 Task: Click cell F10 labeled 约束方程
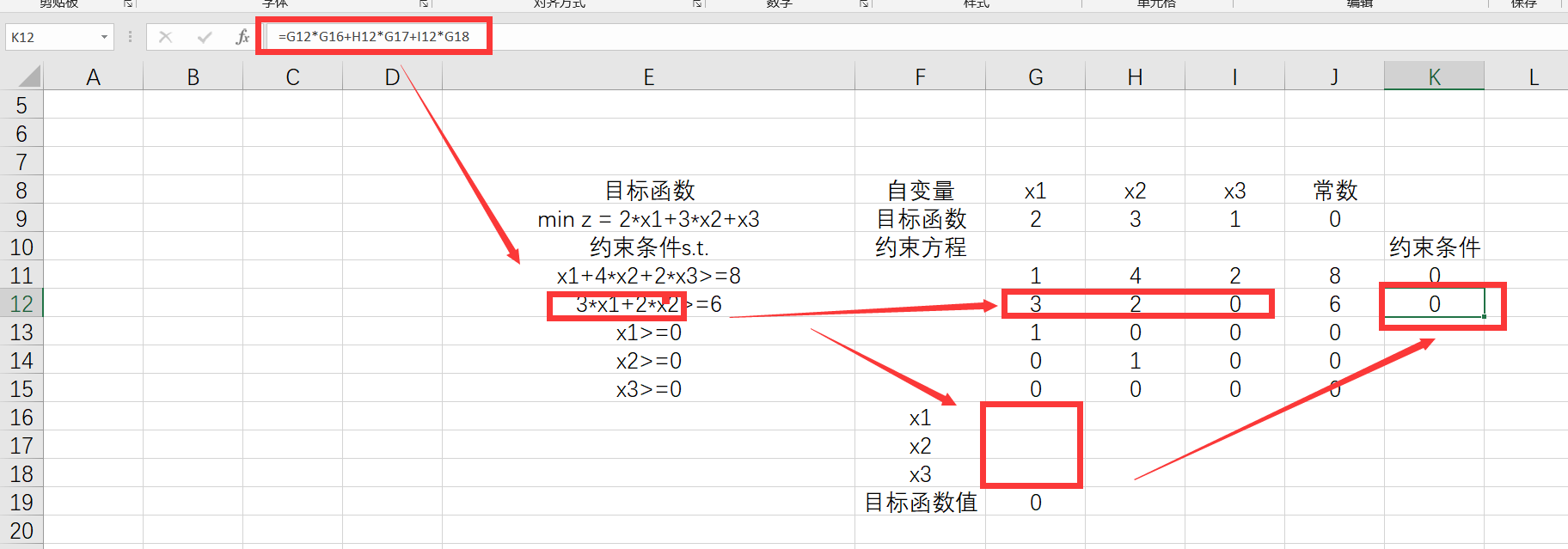coord(921,247)
